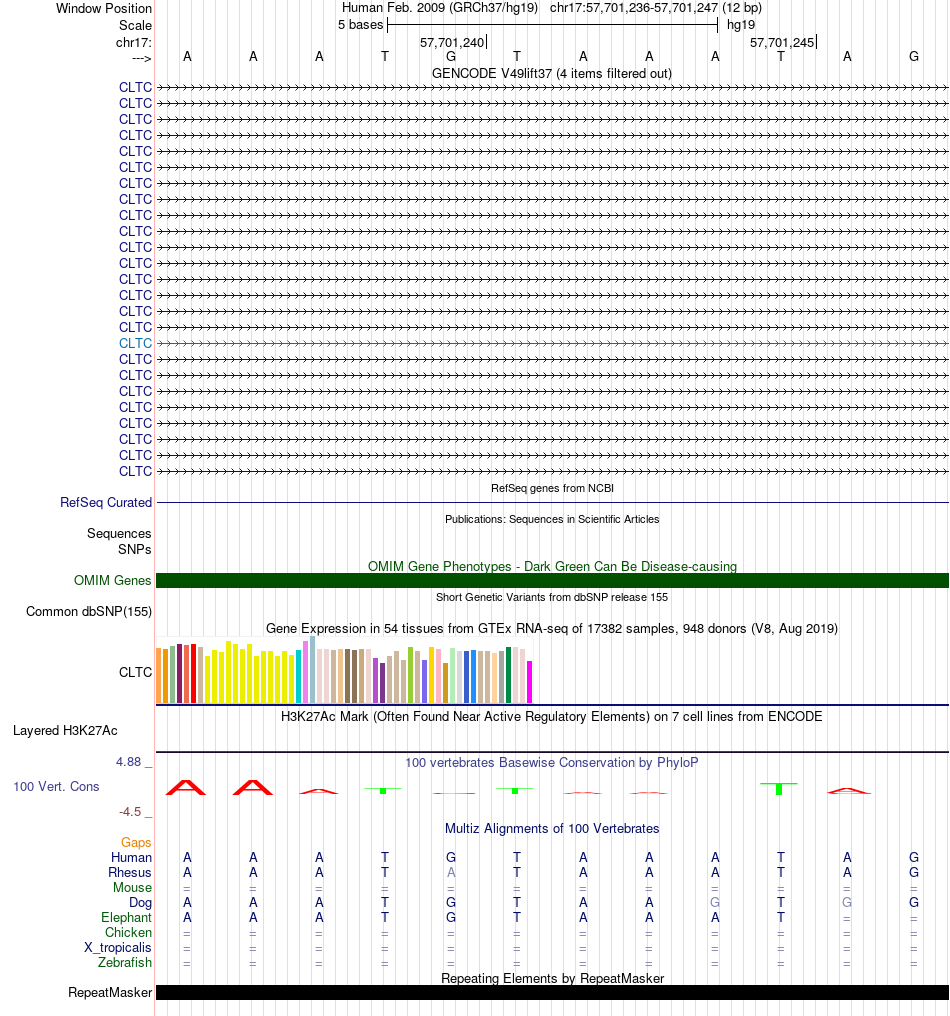Select the Chicken alignment row label
This screenshot has height=1016, width=950.
click(128, 932)
